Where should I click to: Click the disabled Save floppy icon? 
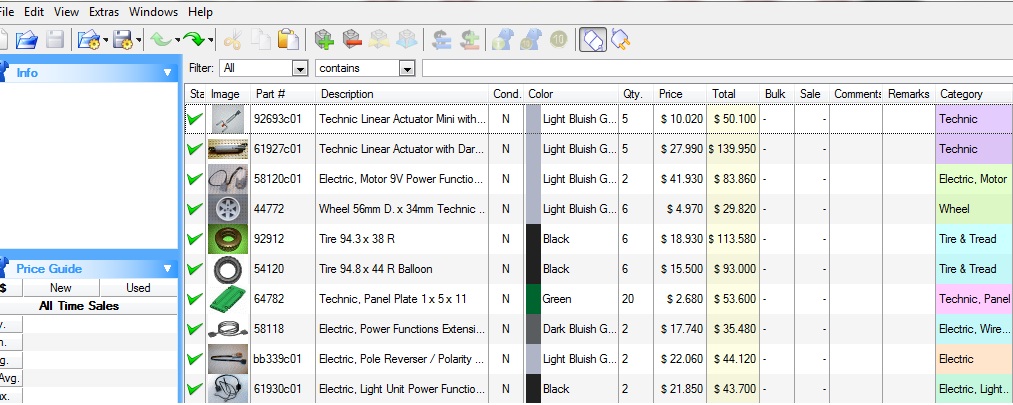(55, 40)
